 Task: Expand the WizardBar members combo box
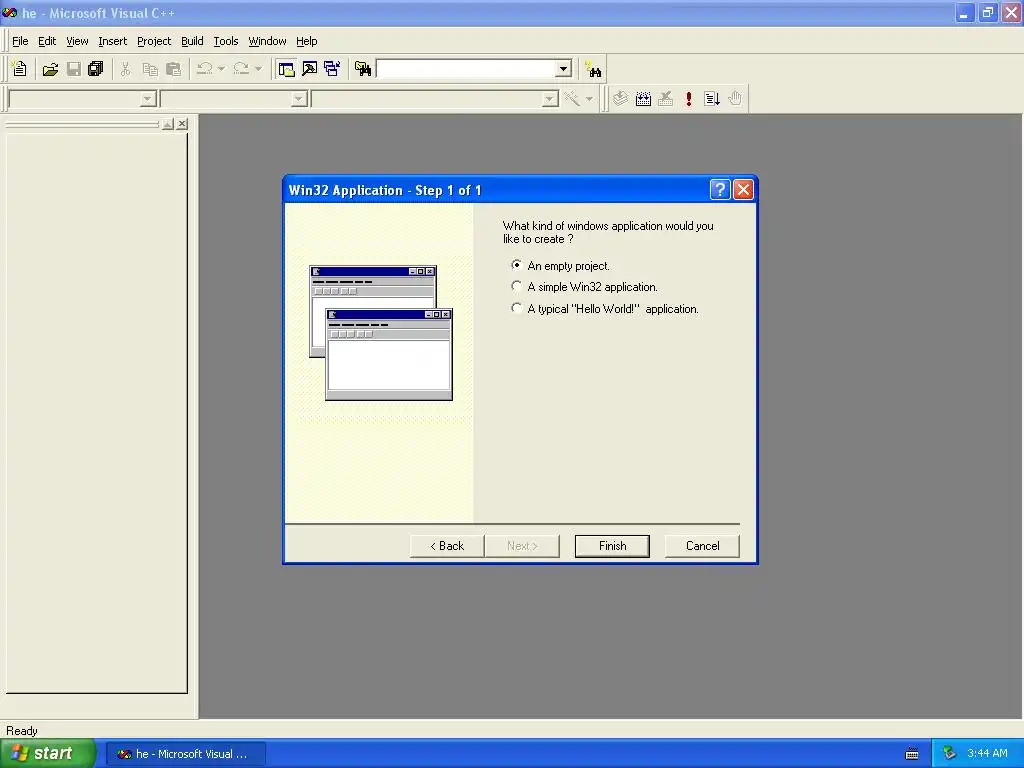550,99
